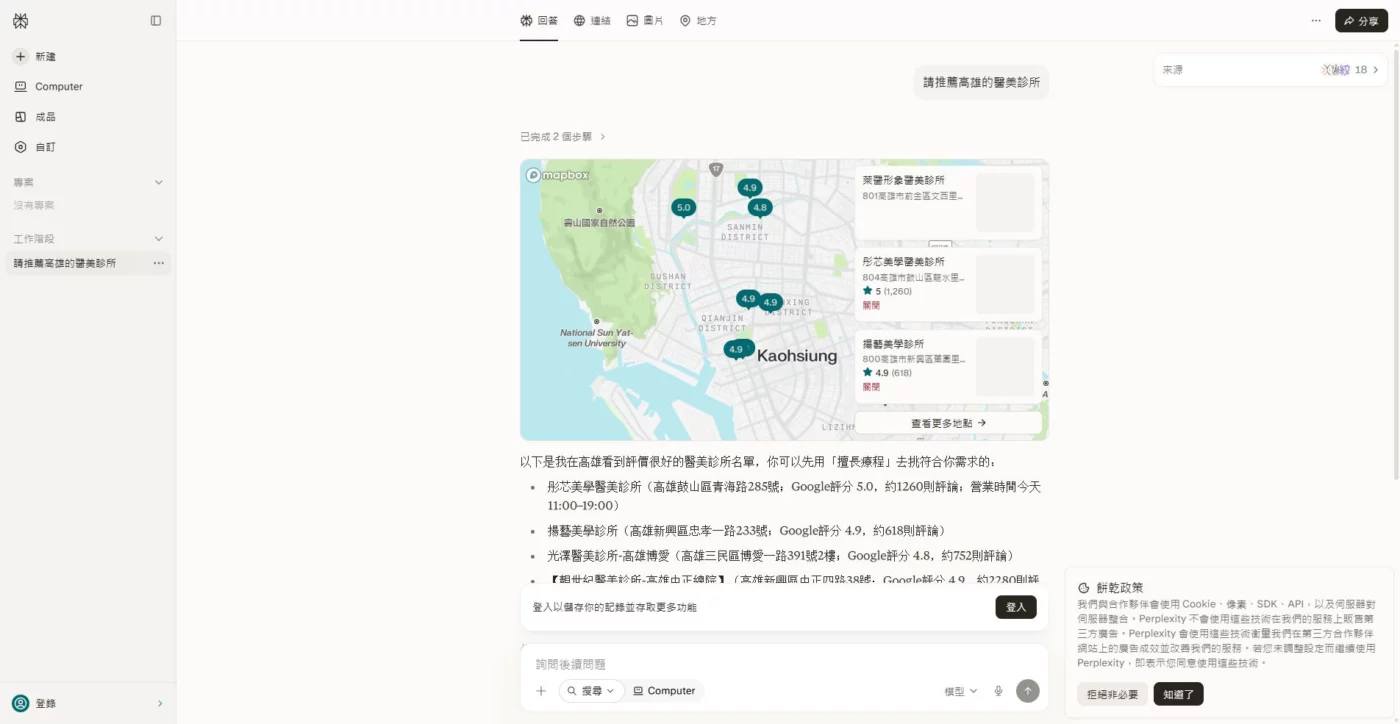Switch to the 連結 tab
The width and height of the screenshot is (1400, 724).
592,20
